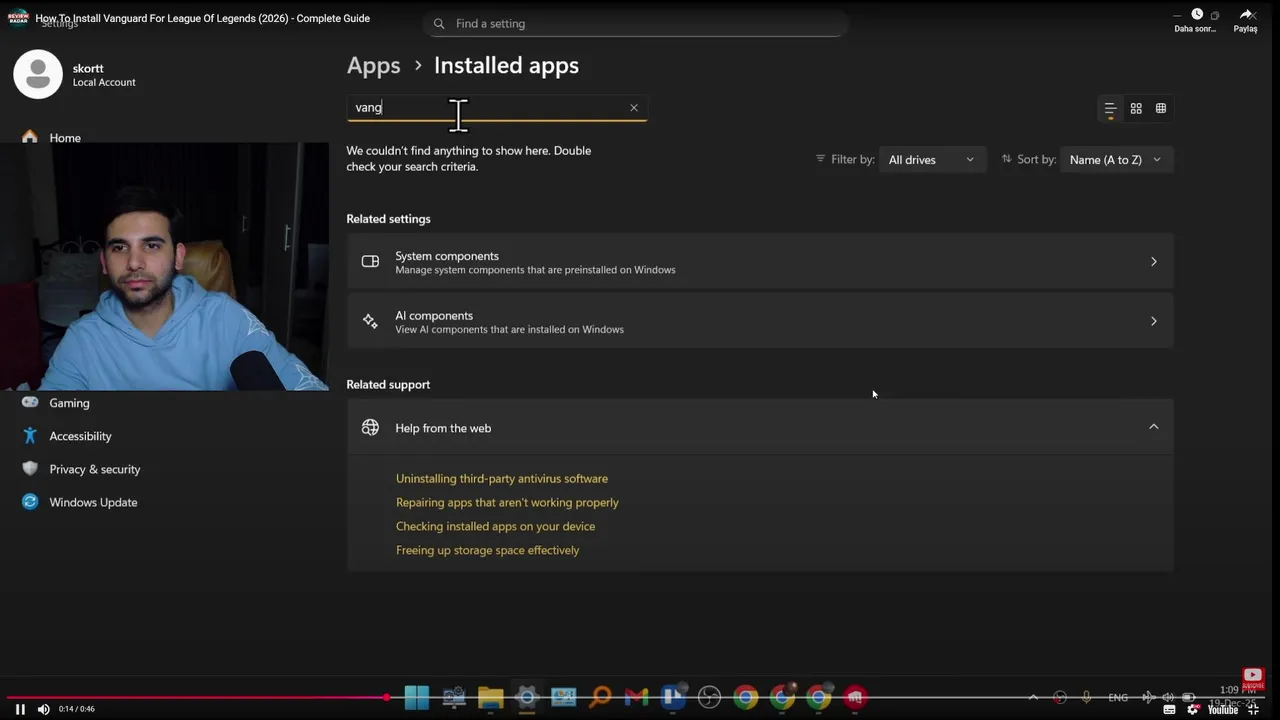Image resolution: width=1280 pixels, height=720 pixels.
Task: Open the OBS icon in taskbar
Action: (x=709, y=697)
